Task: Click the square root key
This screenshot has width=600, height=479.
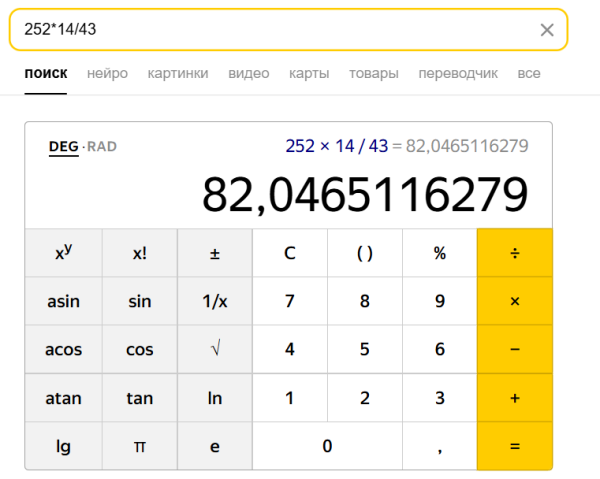Action: [x=214, y=350]
